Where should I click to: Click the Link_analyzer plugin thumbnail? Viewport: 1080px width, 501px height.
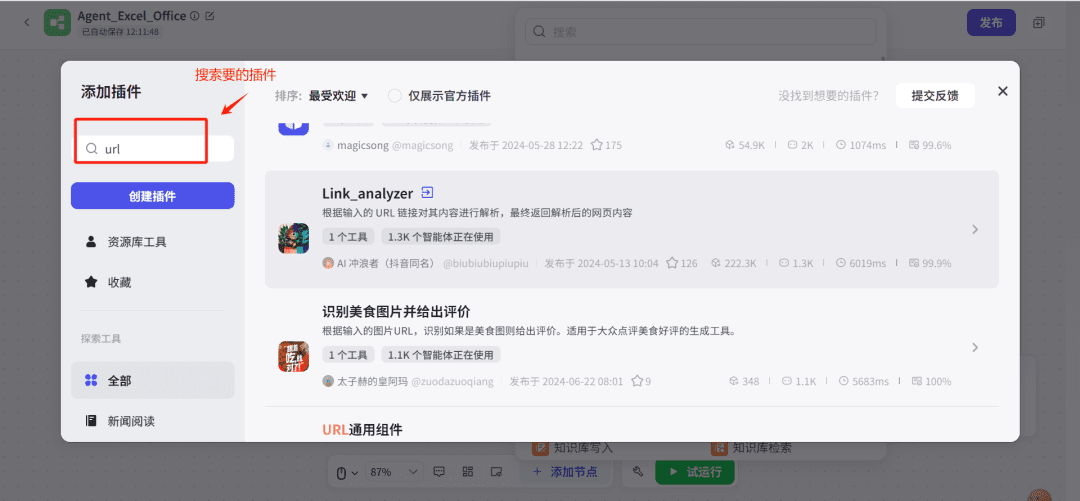click(x=293, y=238)
